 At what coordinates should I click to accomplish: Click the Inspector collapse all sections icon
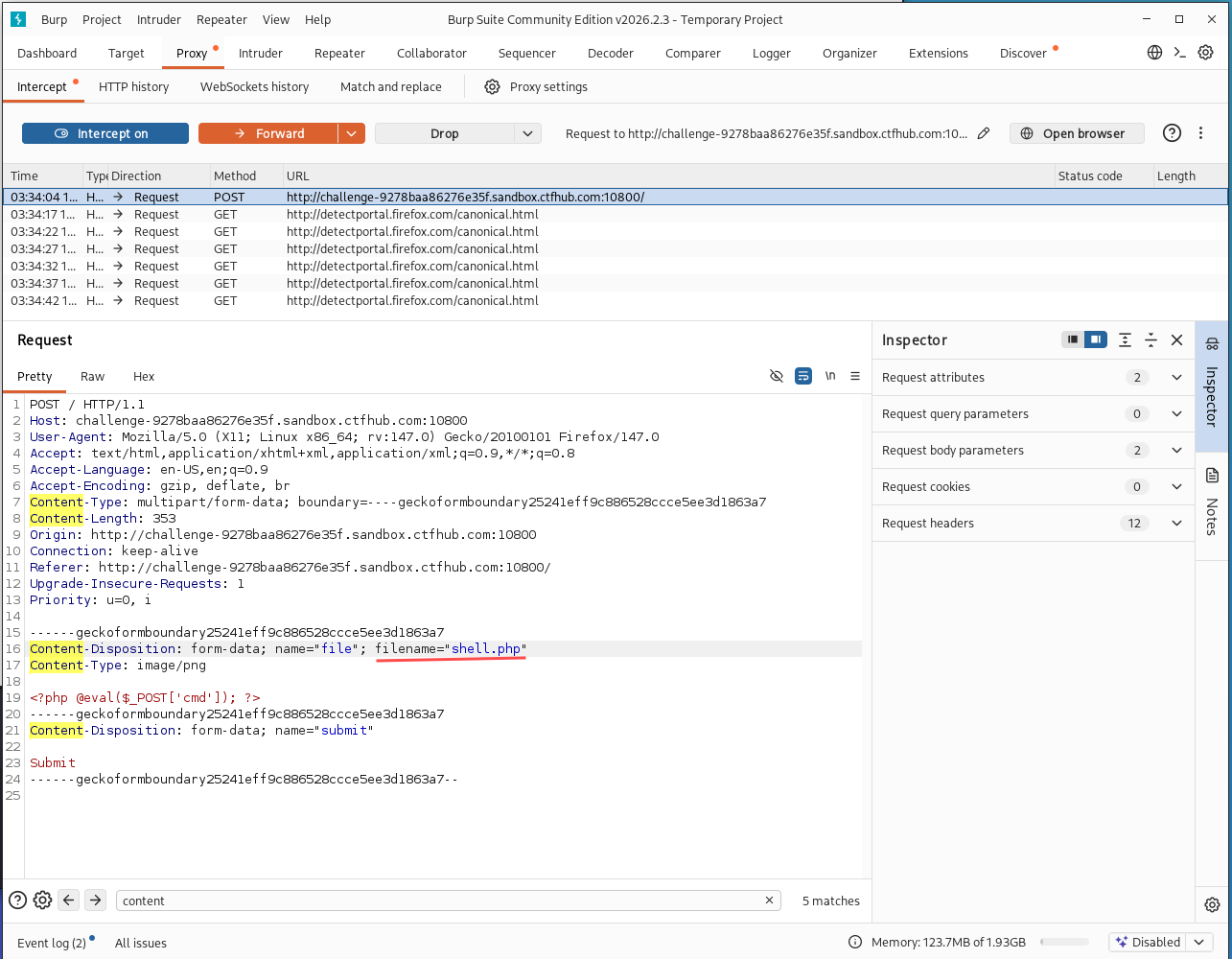[1151, 339]
